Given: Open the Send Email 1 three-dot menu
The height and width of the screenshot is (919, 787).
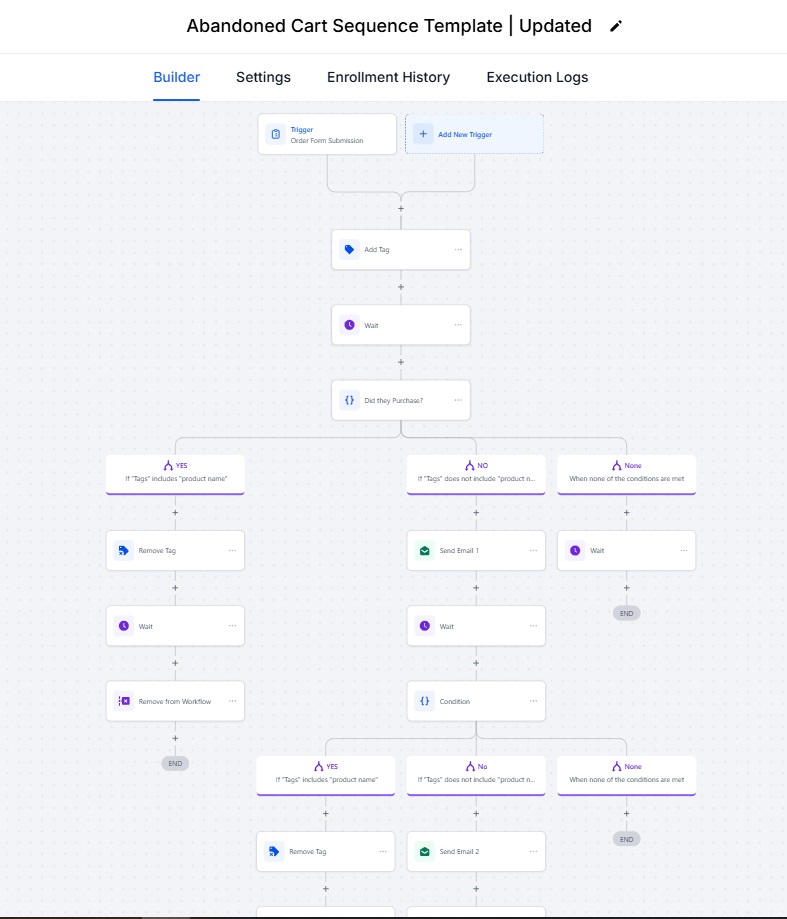Looking at the screenshot, I should [533, 550].
